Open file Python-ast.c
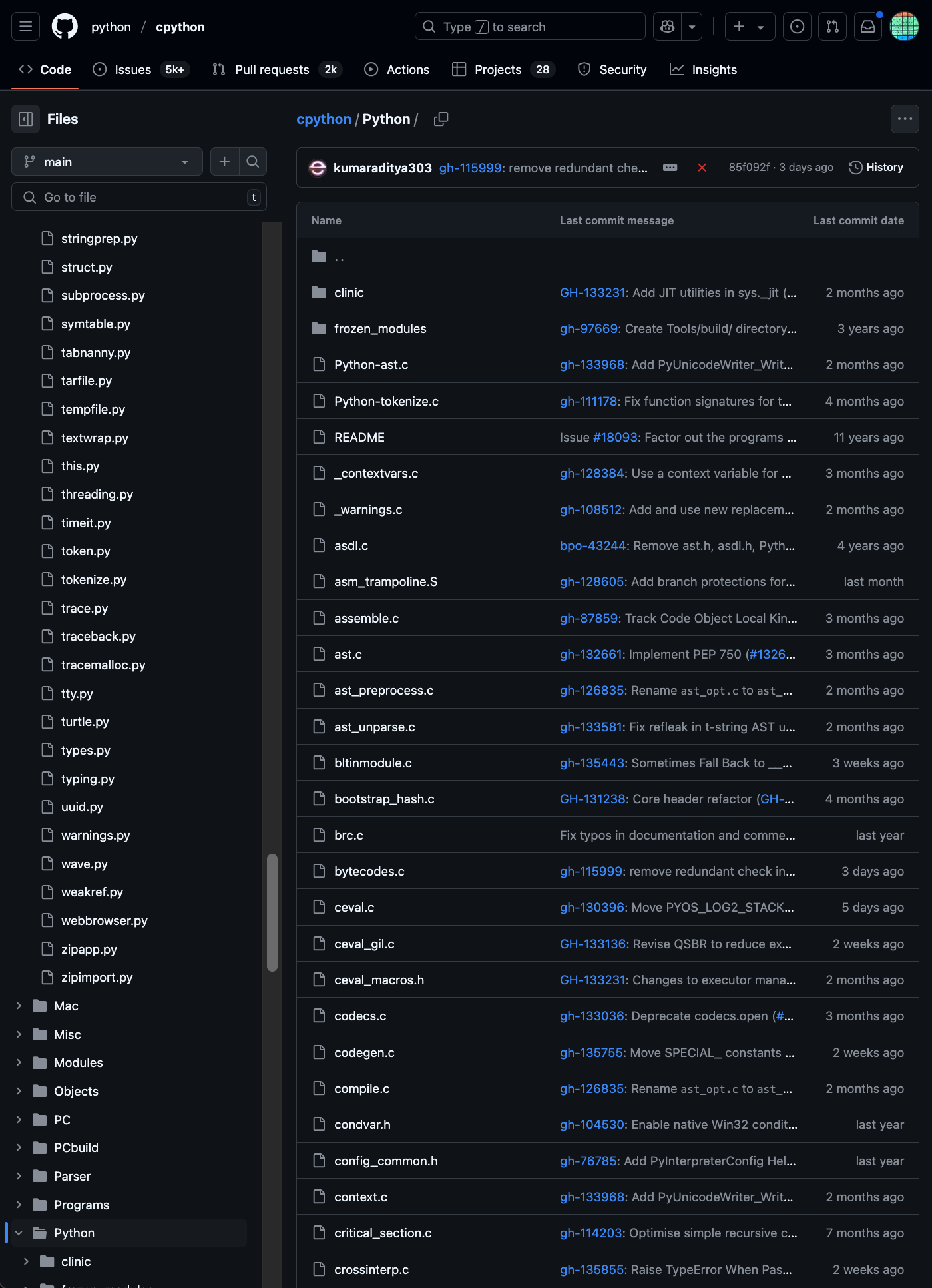Screen dimensions: 932x1288 pyautogui.click(x=371, y=364)
